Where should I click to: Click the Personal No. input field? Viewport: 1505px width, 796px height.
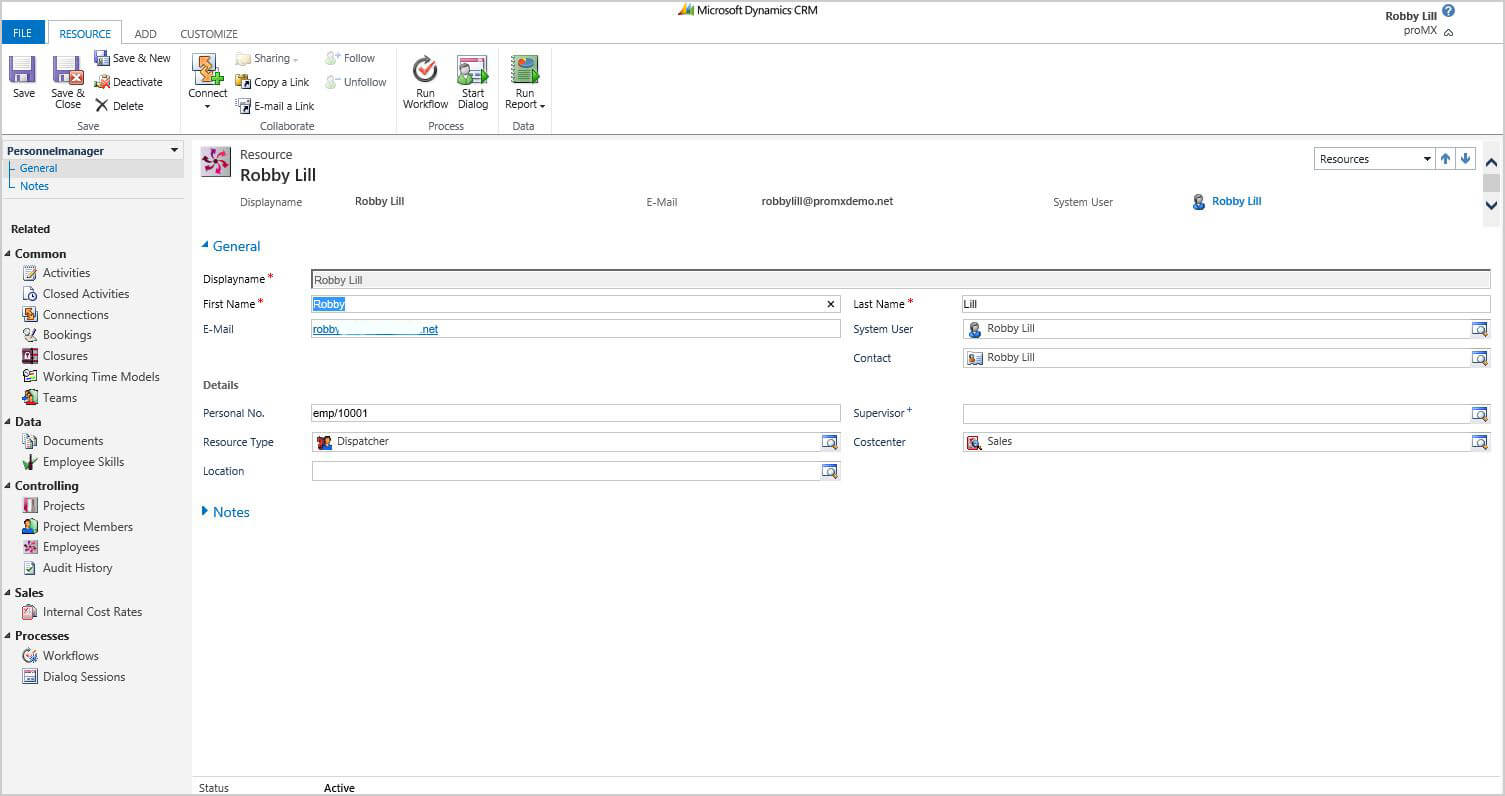(x=576, y=413)
